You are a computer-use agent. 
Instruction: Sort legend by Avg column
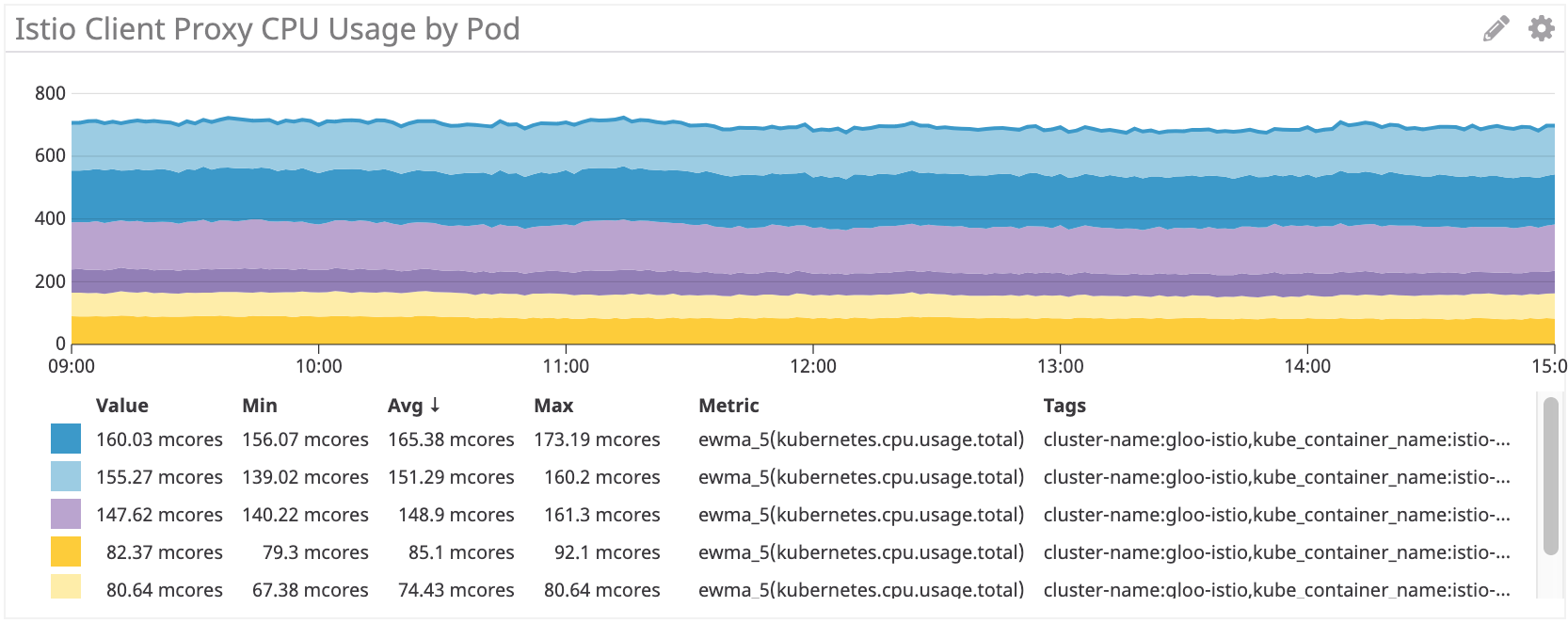(x=406, y=406)
